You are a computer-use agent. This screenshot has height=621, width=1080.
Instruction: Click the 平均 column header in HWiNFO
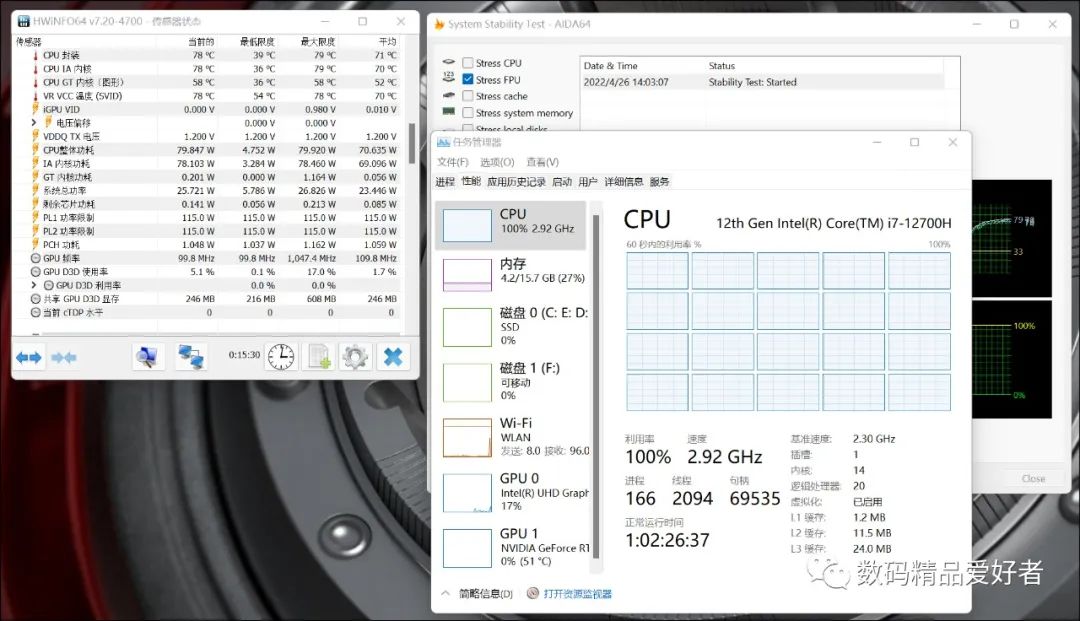pyautogui.click(x=387, y=42)
